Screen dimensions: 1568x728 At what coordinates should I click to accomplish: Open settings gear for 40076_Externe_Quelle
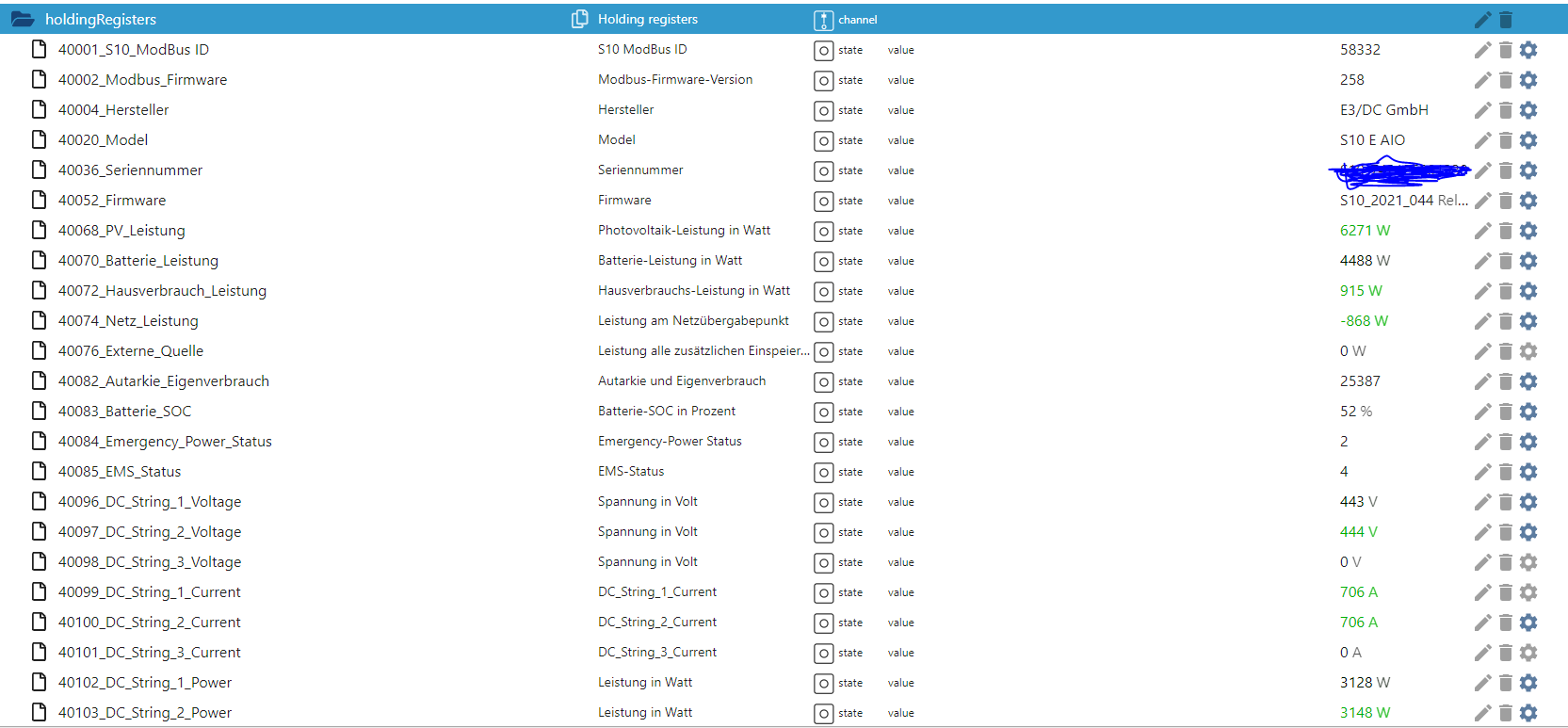point(1528,351)
